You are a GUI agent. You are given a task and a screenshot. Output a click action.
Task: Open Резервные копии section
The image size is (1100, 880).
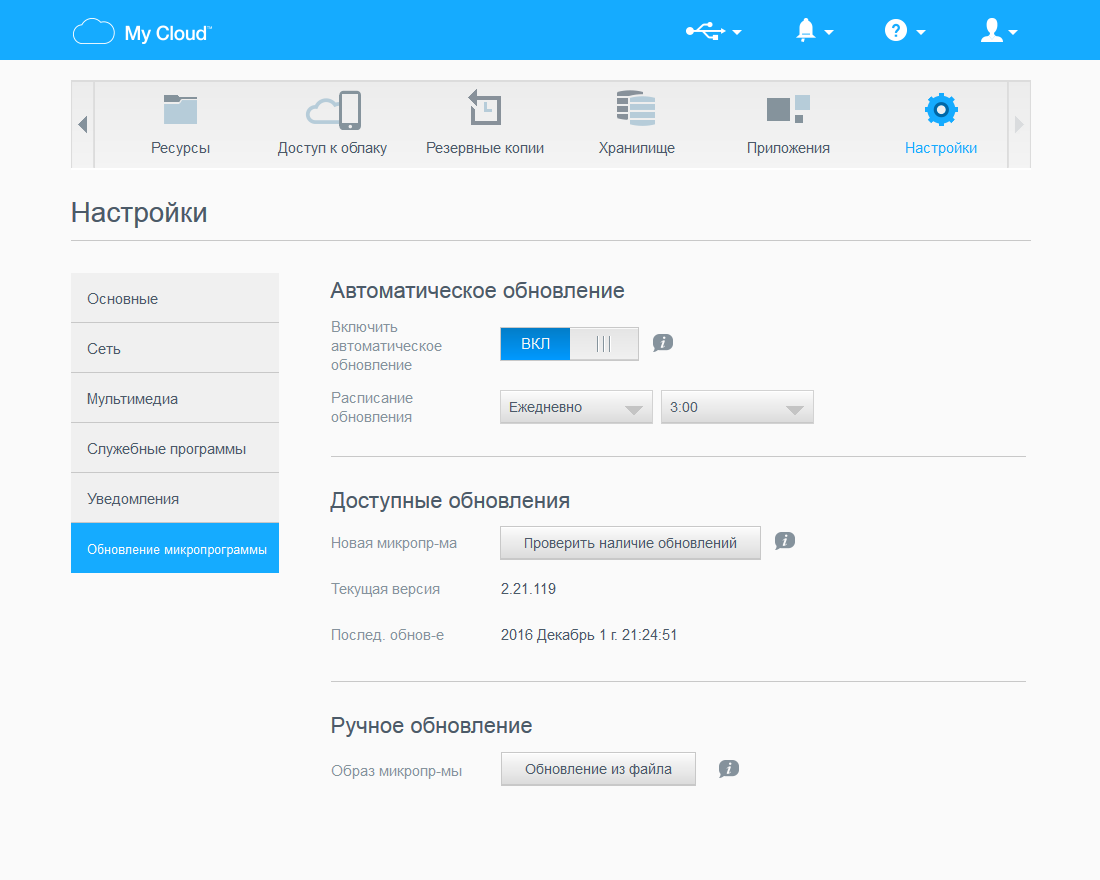click(485, 124)
